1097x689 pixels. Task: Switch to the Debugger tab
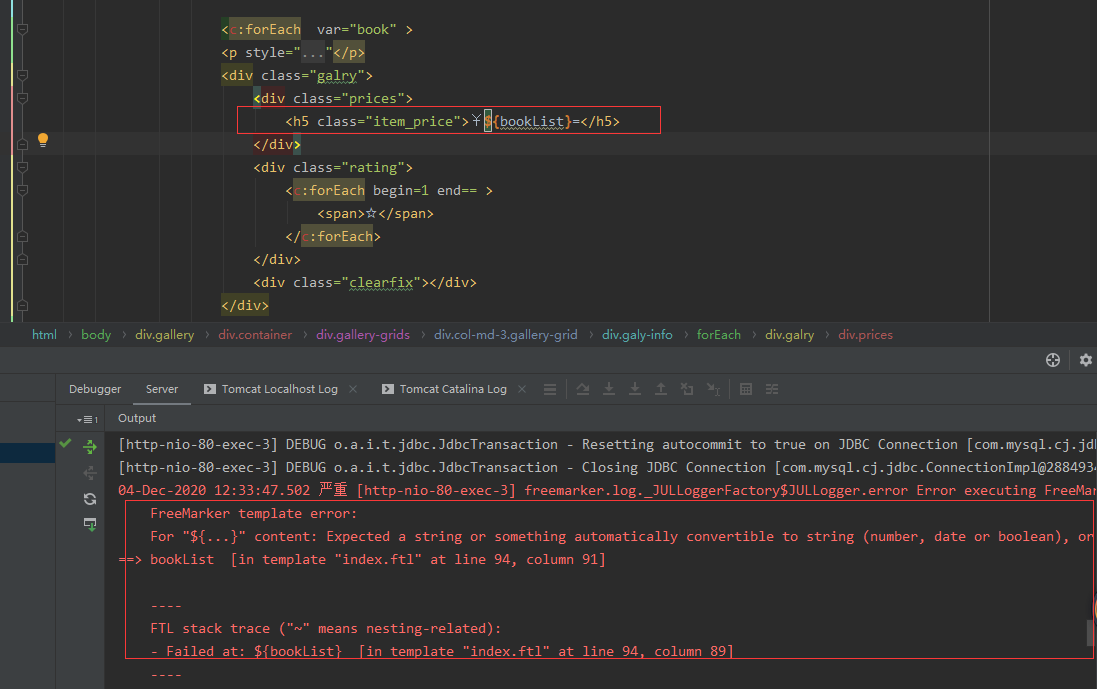[x=95, y=389]
